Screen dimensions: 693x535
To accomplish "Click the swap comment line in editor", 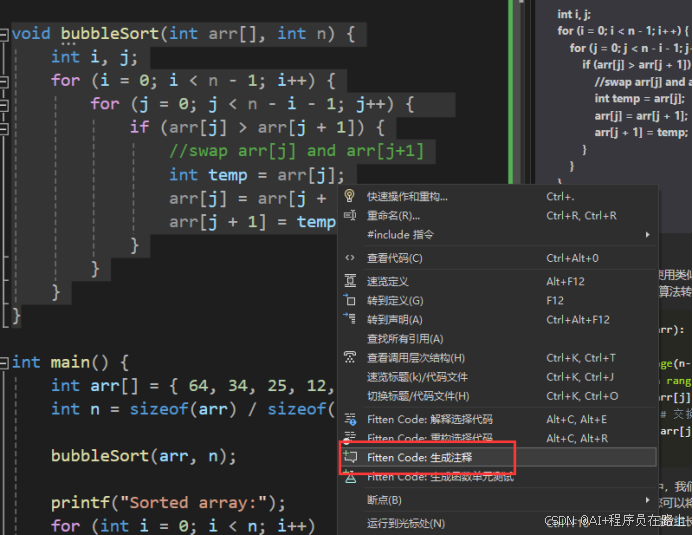I will click(x=297, y=151).
